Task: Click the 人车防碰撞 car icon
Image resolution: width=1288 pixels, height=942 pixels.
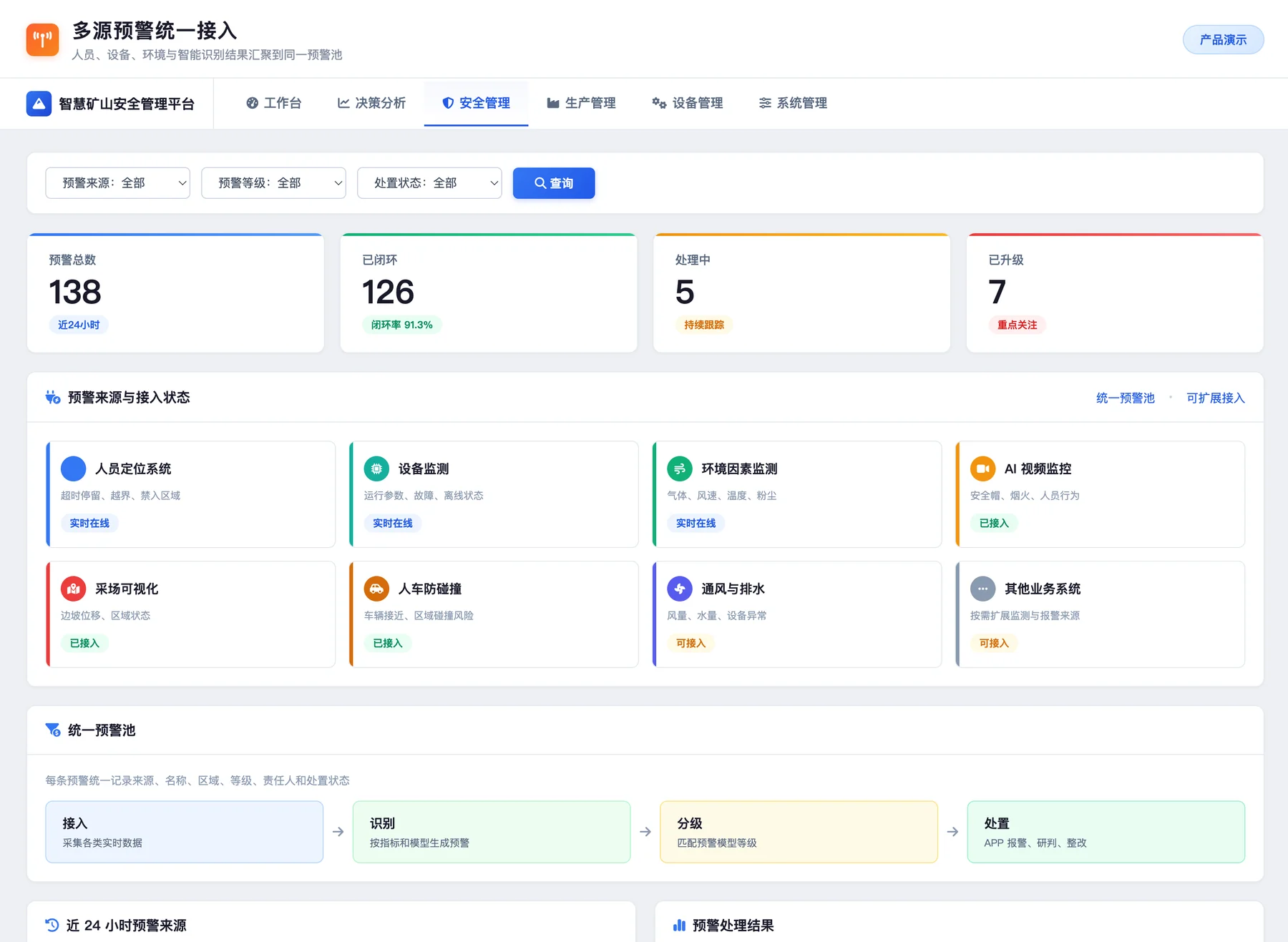Action: [376, 589]
